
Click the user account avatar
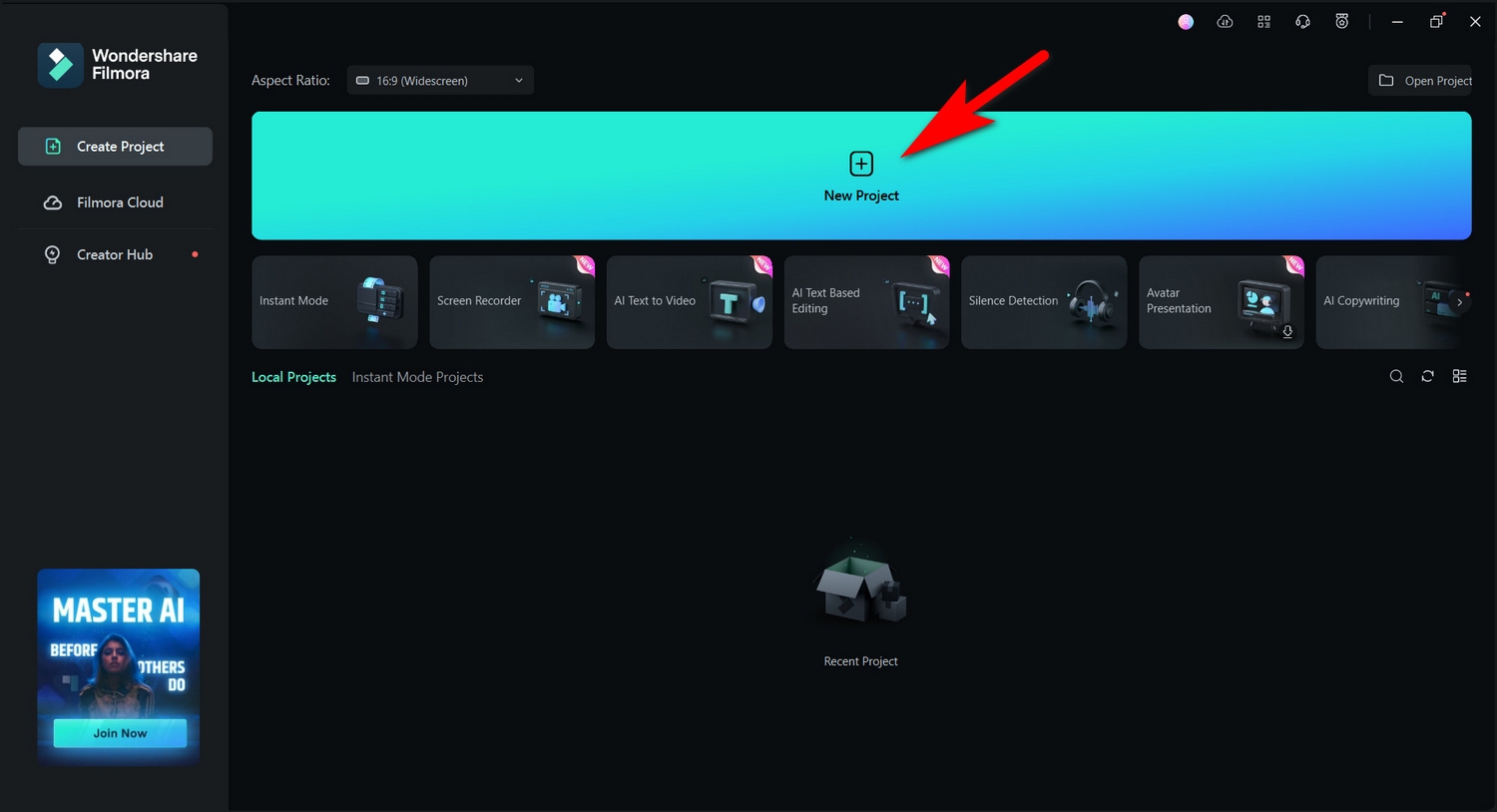tap(1186, 22)
